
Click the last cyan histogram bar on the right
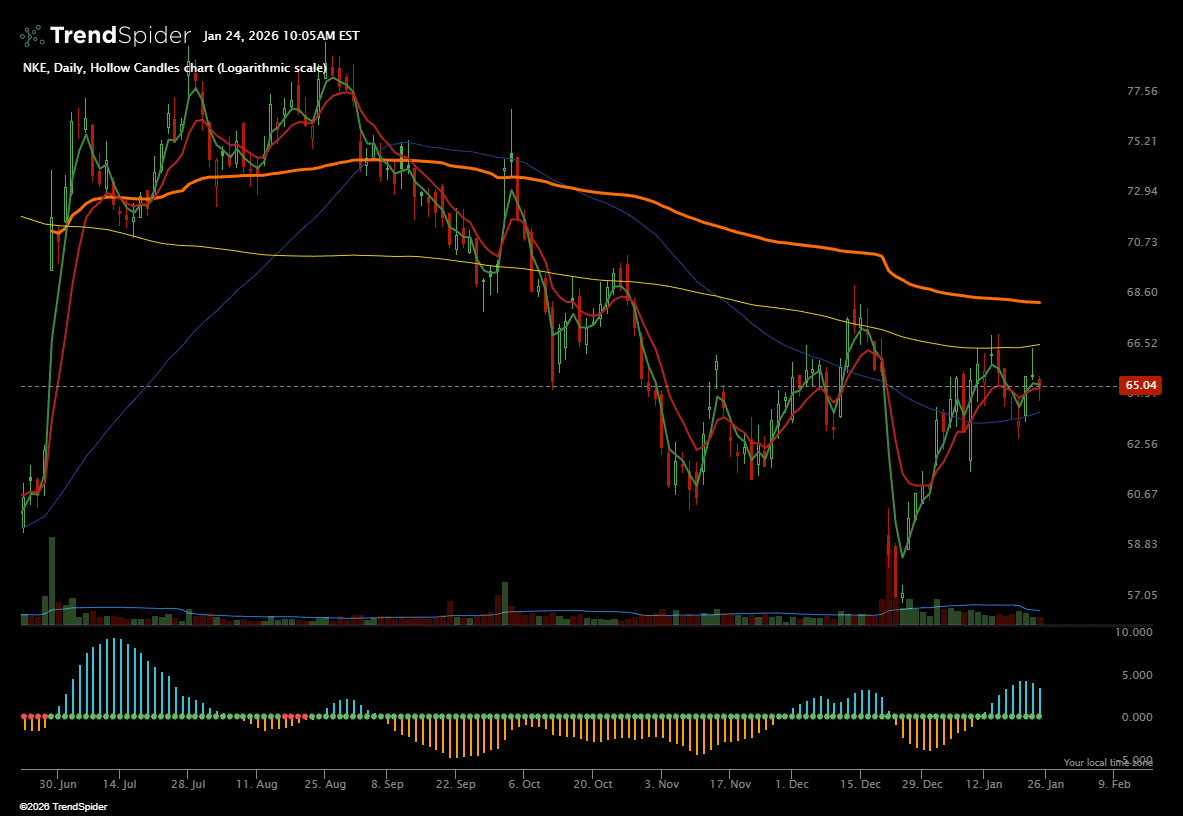pyautogui.click(x=1040, y=701)
